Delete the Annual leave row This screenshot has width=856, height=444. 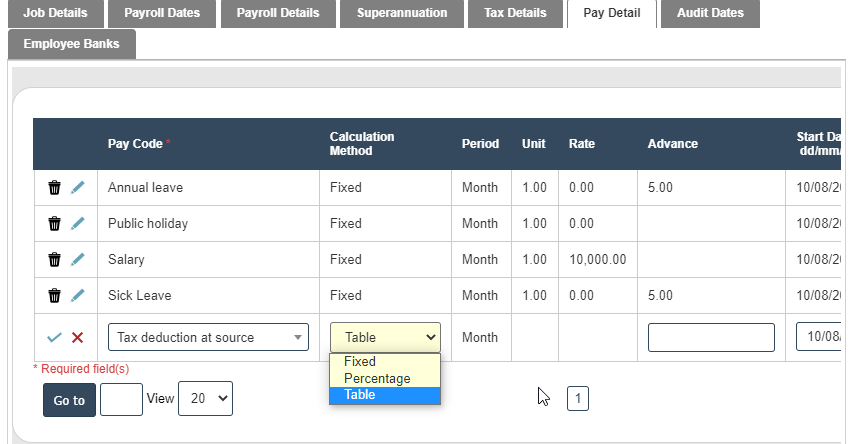[54, 188]
